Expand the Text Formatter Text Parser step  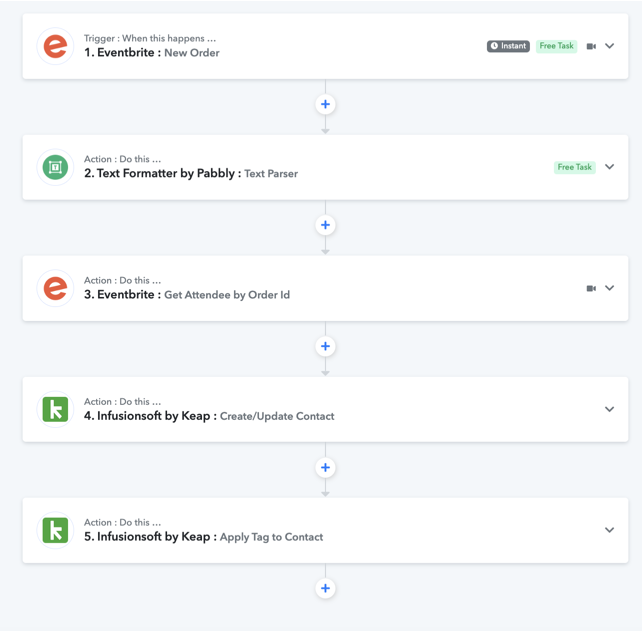610,167
